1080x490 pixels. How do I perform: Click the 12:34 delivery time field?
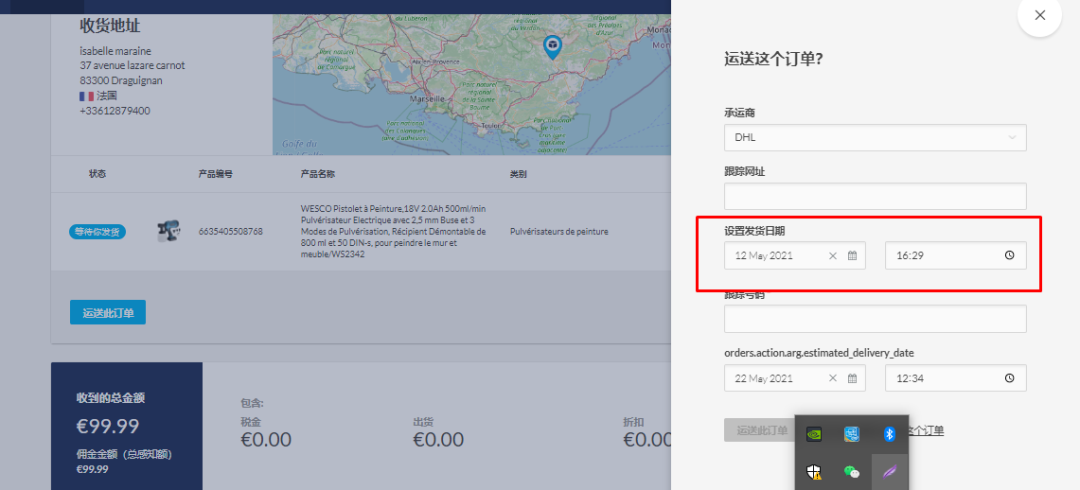point(955,378)
